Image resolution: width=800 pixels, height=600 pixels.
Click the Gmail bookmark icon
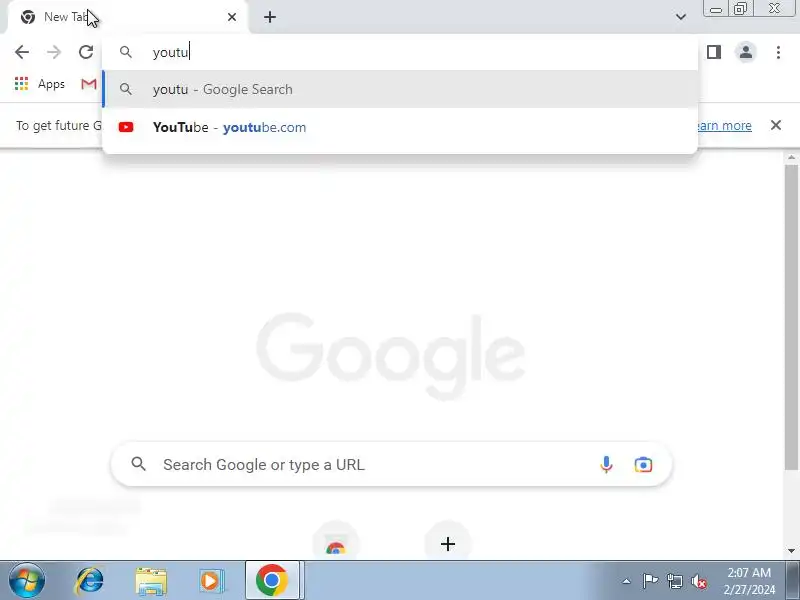coord(89,84)
